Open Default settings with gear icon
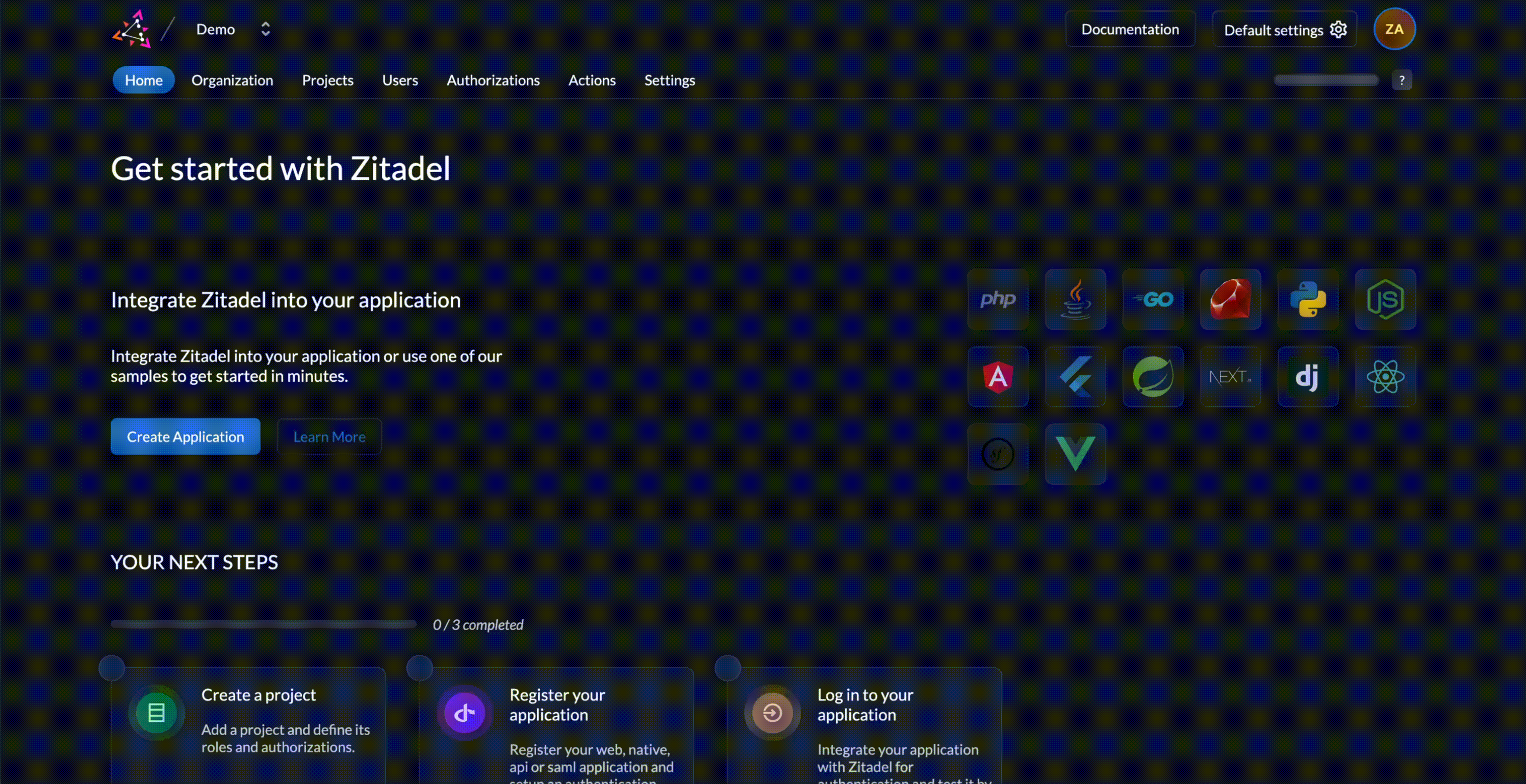1526x784 pixels. click(x=1284, y=29)
